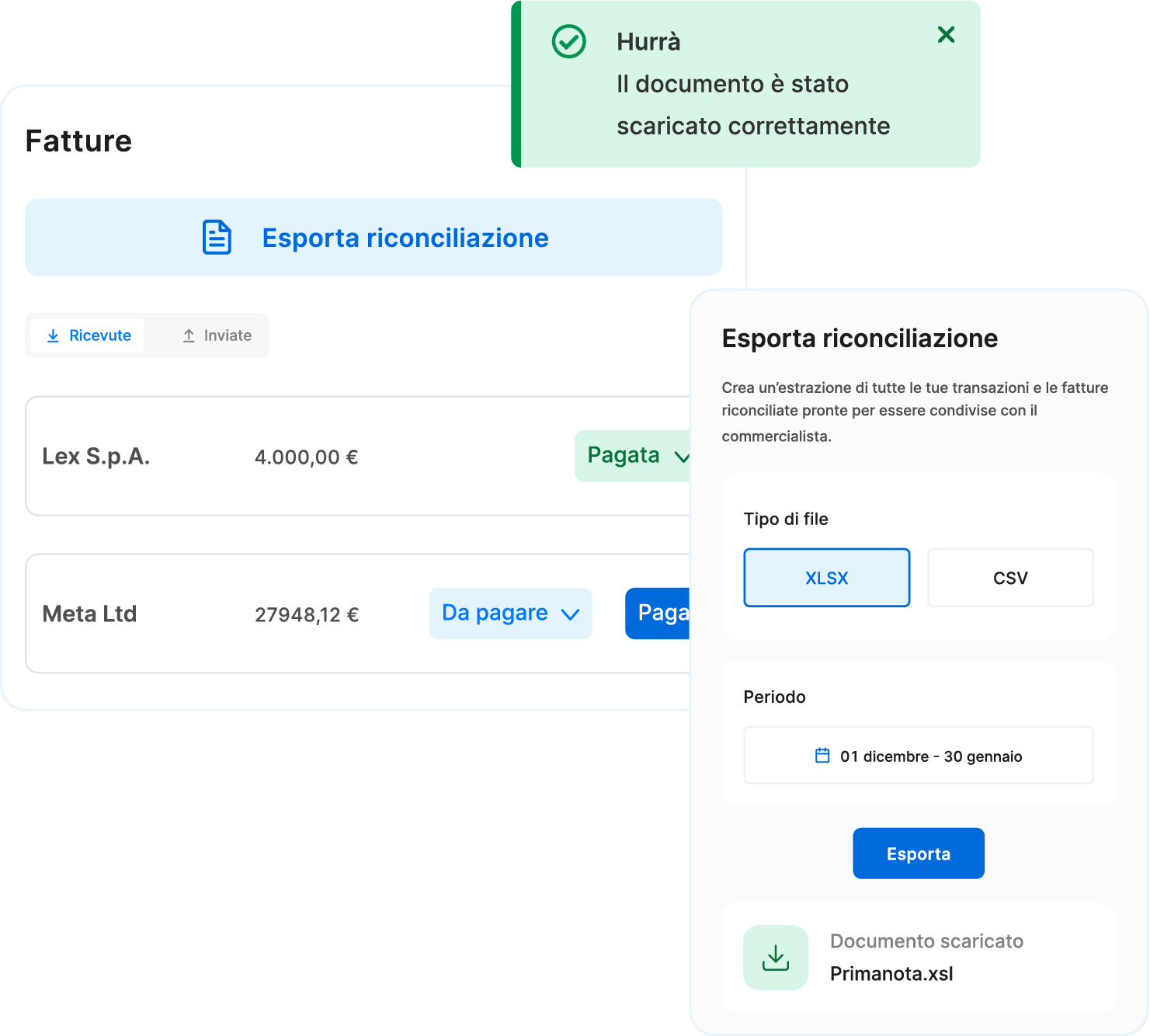Click the download arrow icon on Ricevute

(x=53, y=335)
